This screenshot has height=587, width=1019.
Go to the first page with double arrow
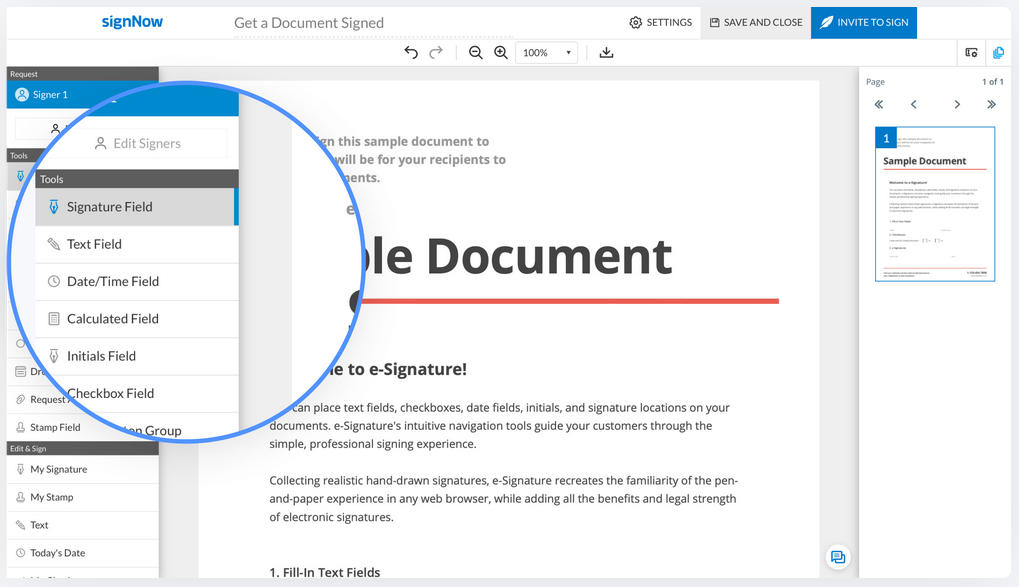point(879,104)
